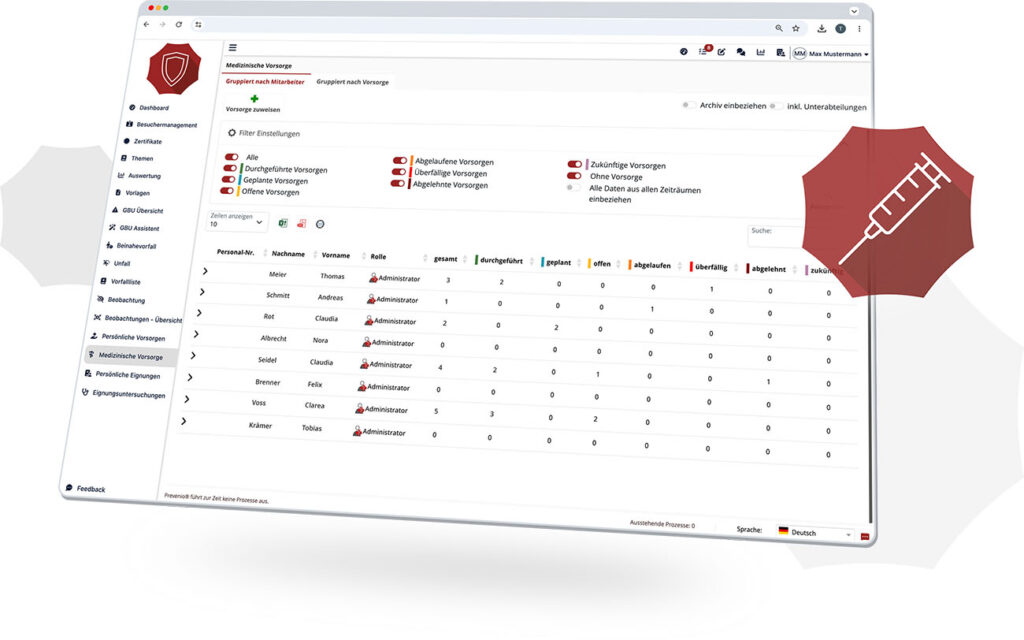Toggle Abgelaufene Vorsorgen filter
Image resolution: width=1024 pixels, height=640 pixels.
click(400, 160)
